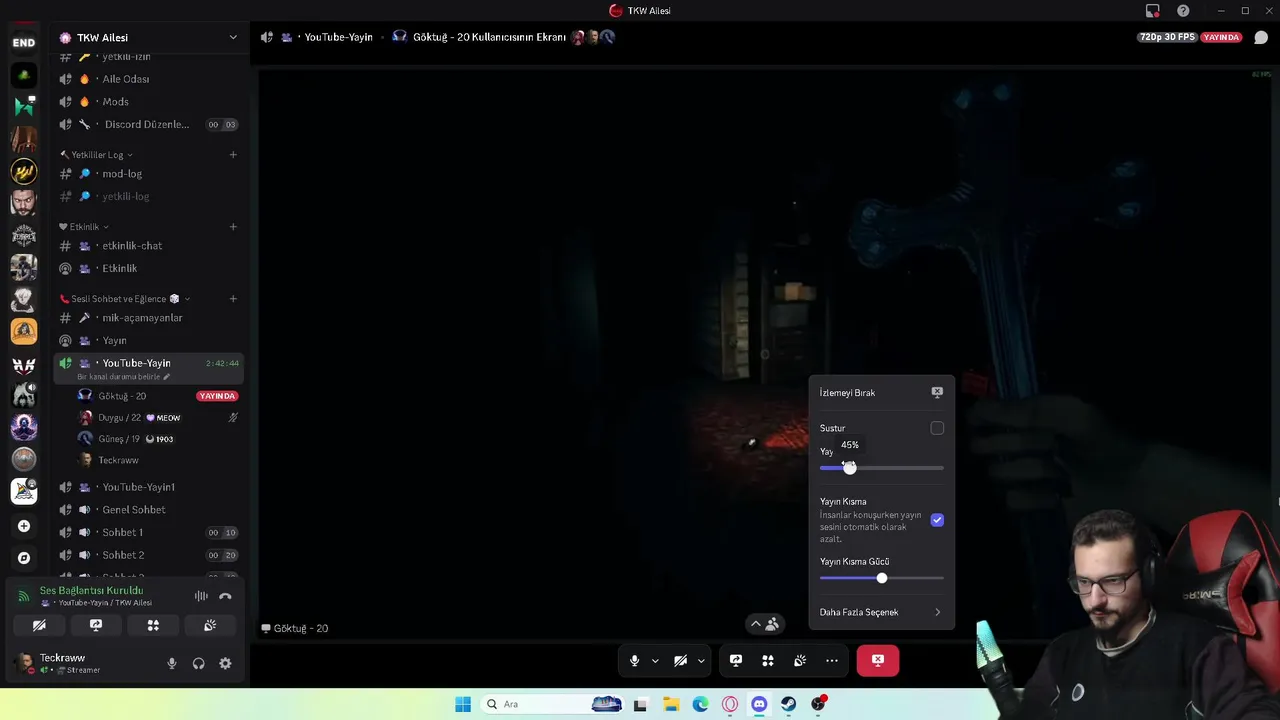Open the etkinlik-chat channel
This screenshot has height=720, width=1280.
[x=149, y=245]
